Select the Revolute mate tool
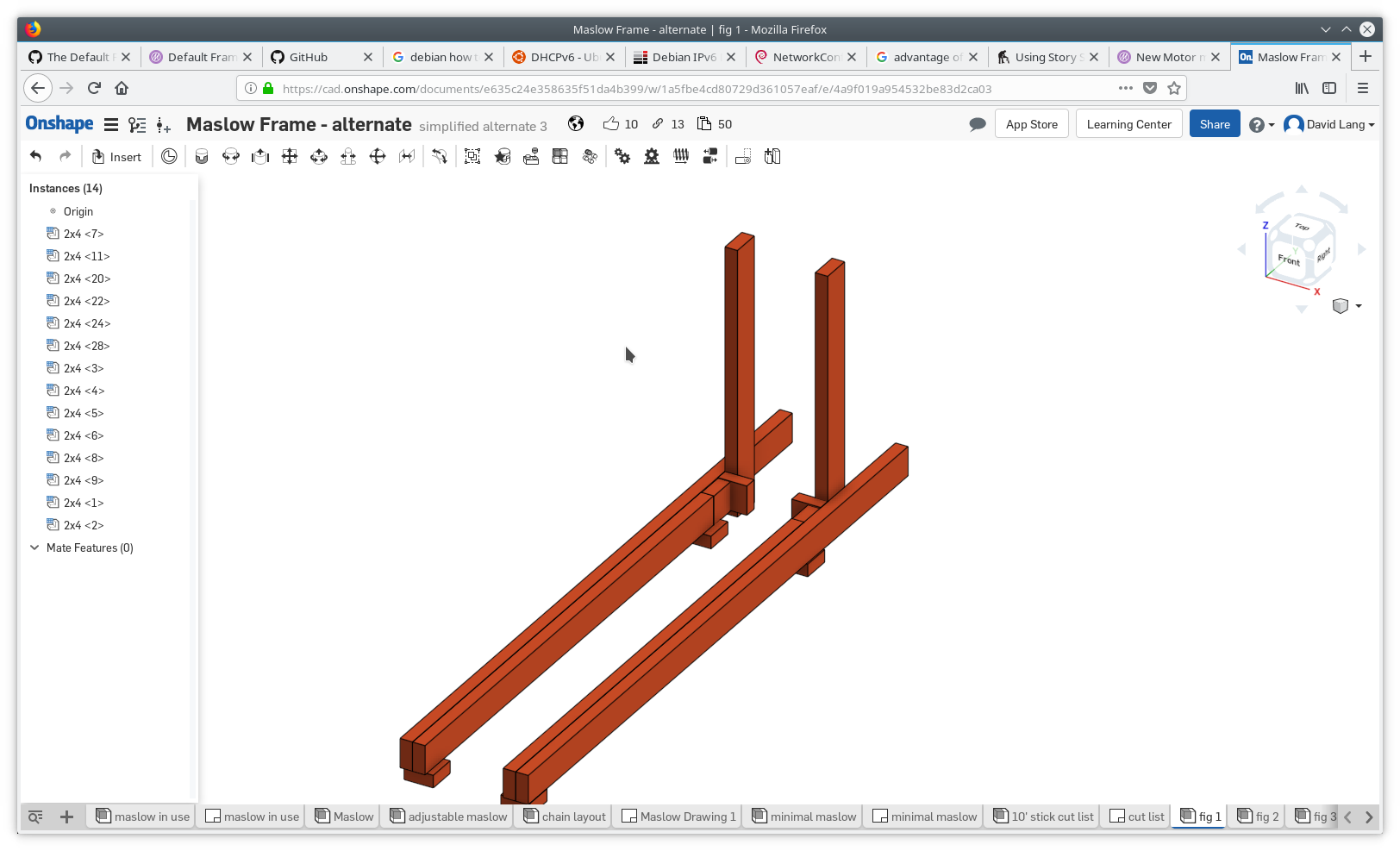1400x851 pixels. click(x=231, y=156)
